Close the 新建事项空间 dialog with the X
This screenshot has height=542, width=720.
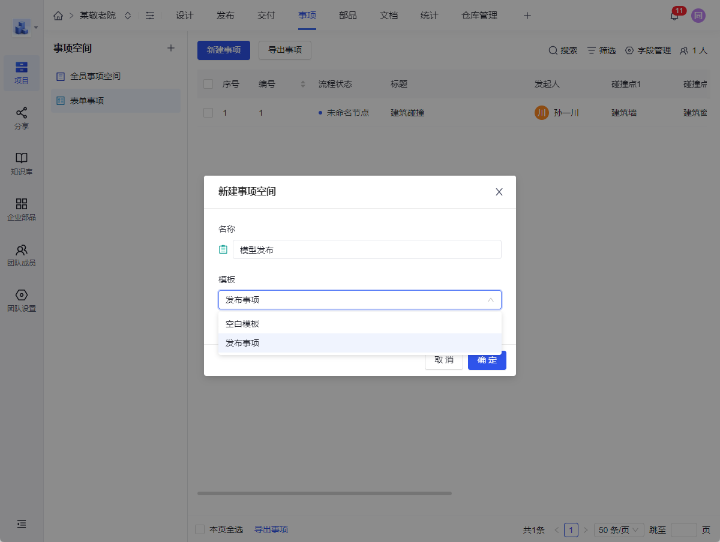[x=499, y=191]
